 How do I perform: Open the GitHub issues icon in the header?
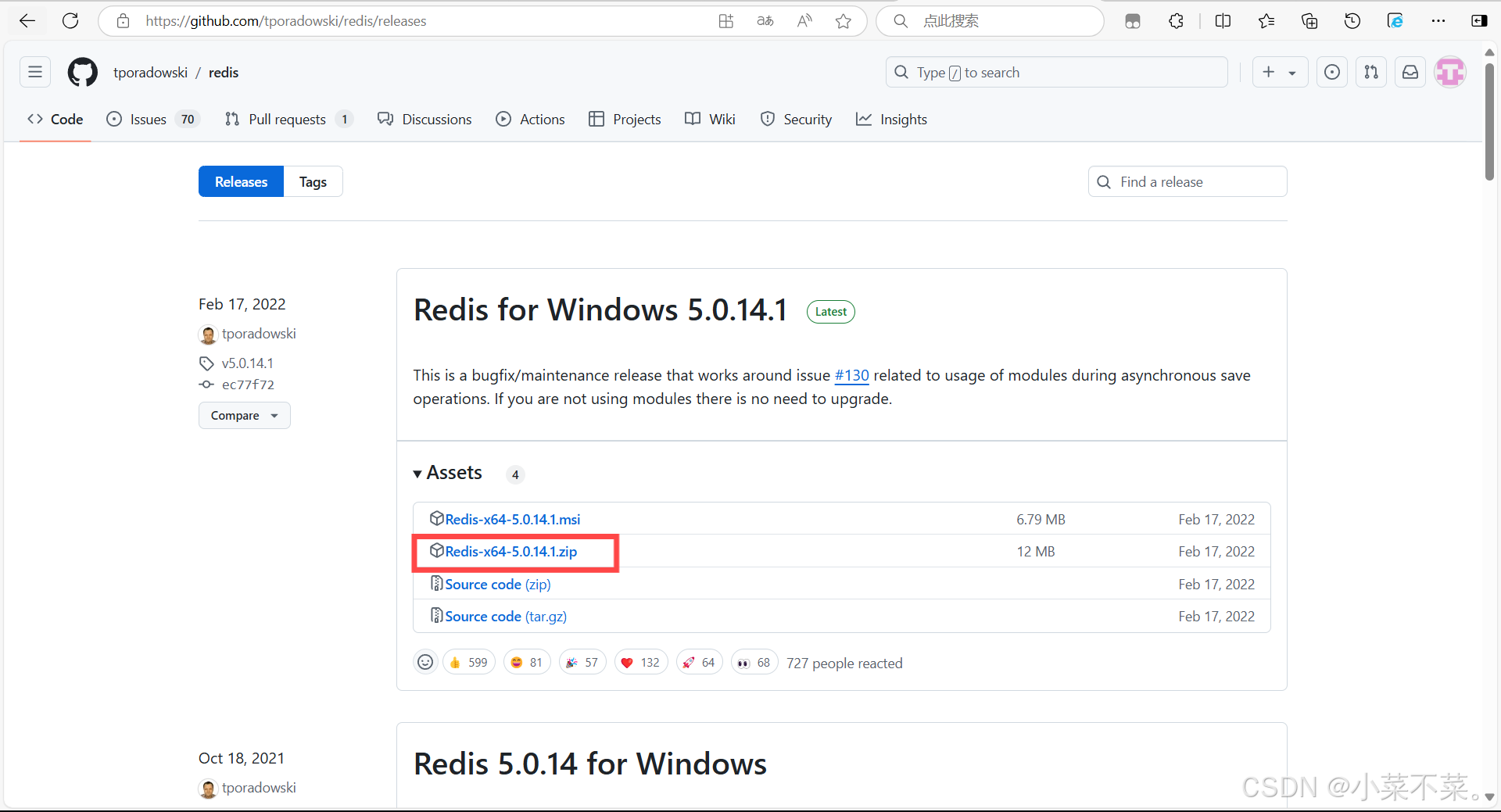point(1332,72)
